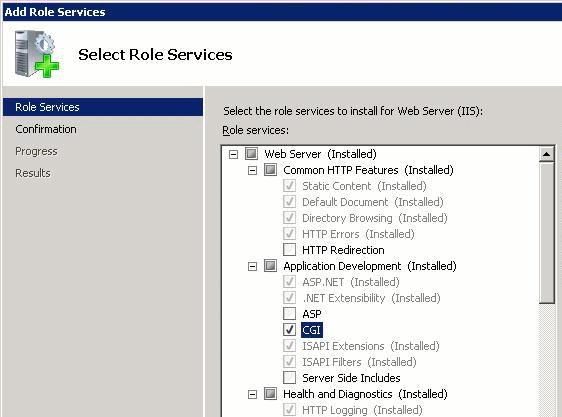The width and height of the screenshot is (562, 417).
Task: Collapse the Common HTTP Features node
Action: (252, 170)
